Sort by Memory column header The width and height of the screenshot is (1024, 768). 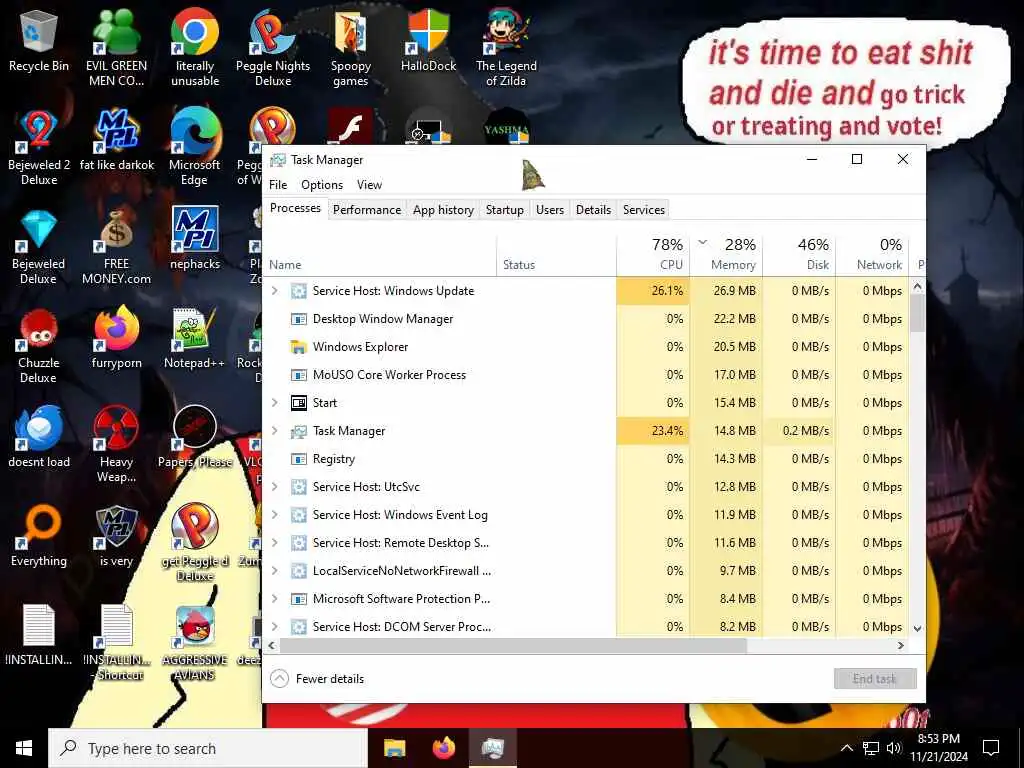(x=726, y=254)
